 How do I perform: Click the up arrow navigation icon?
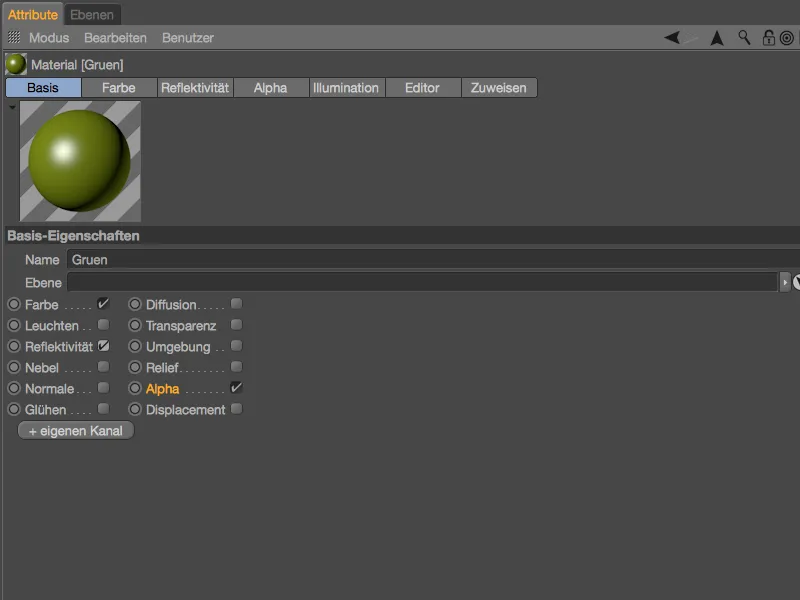pyautogui.click(x=717, y=38)
